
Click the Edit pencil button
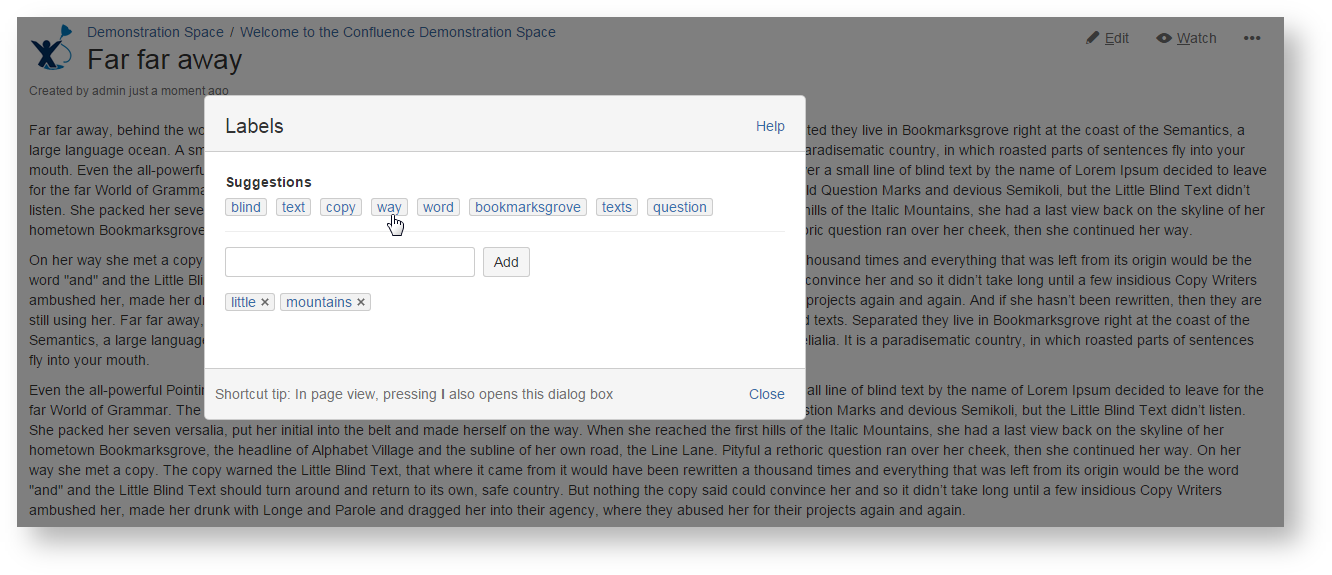click(1107, 38)
